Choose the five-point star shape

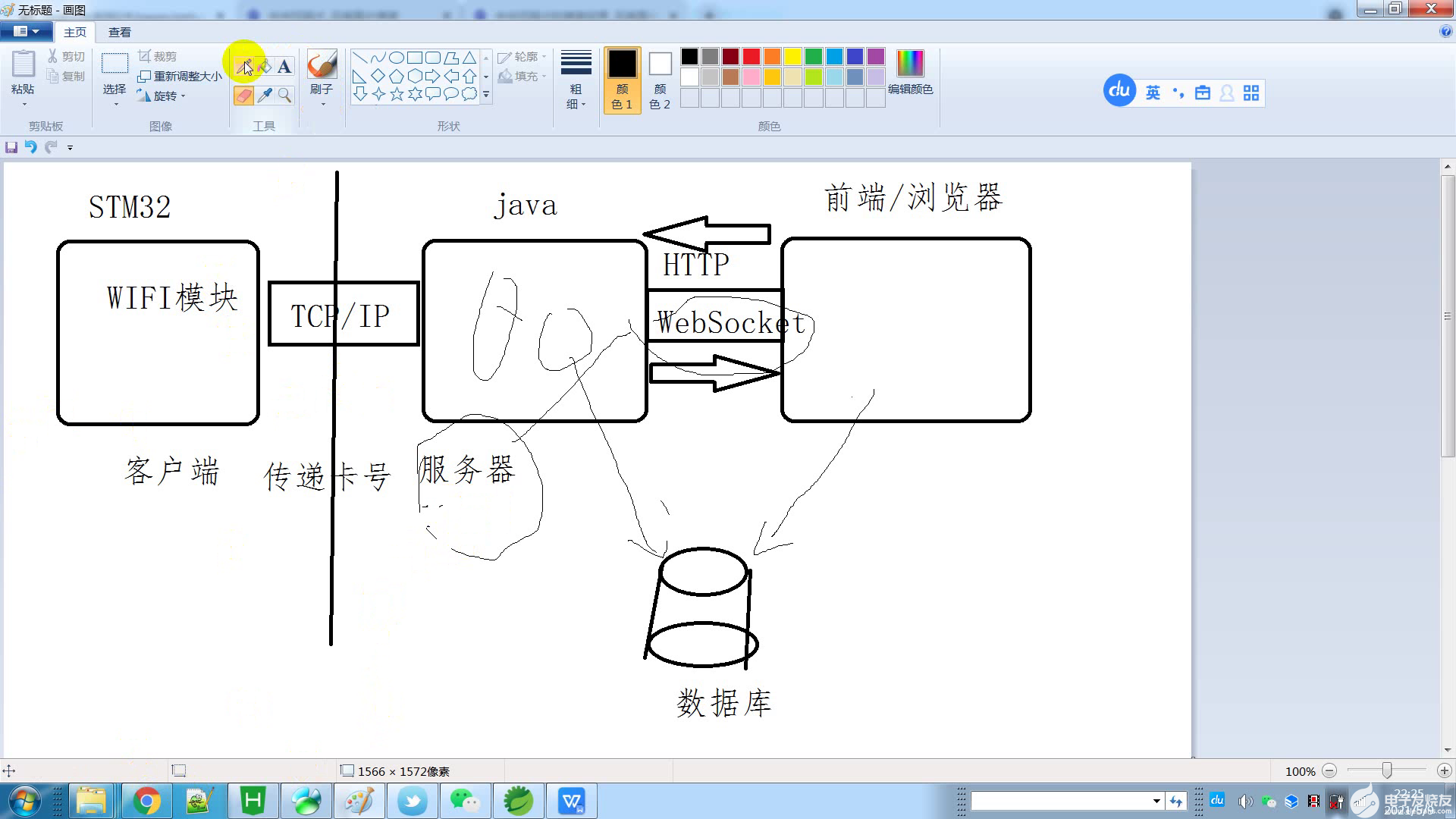click(397, 94)
